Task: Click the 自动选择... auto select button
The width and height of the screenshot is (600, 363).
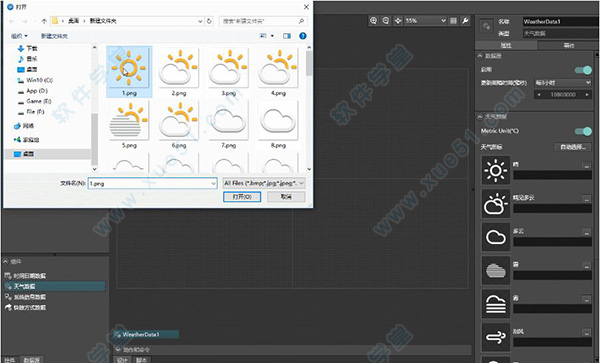Action: click(x=573, y=147)
